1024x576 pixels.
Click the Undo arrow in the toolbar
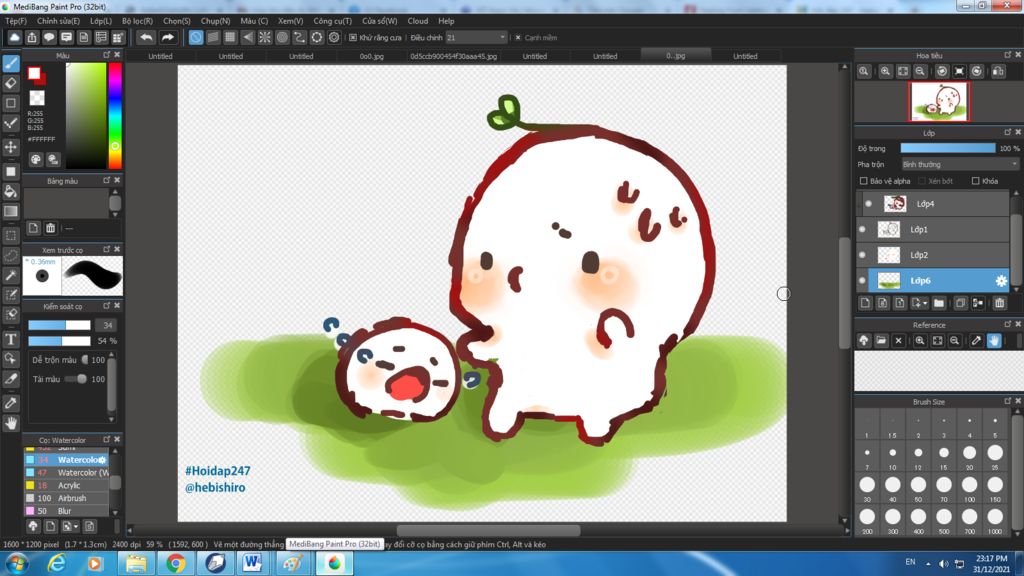[x=146, y=37]
